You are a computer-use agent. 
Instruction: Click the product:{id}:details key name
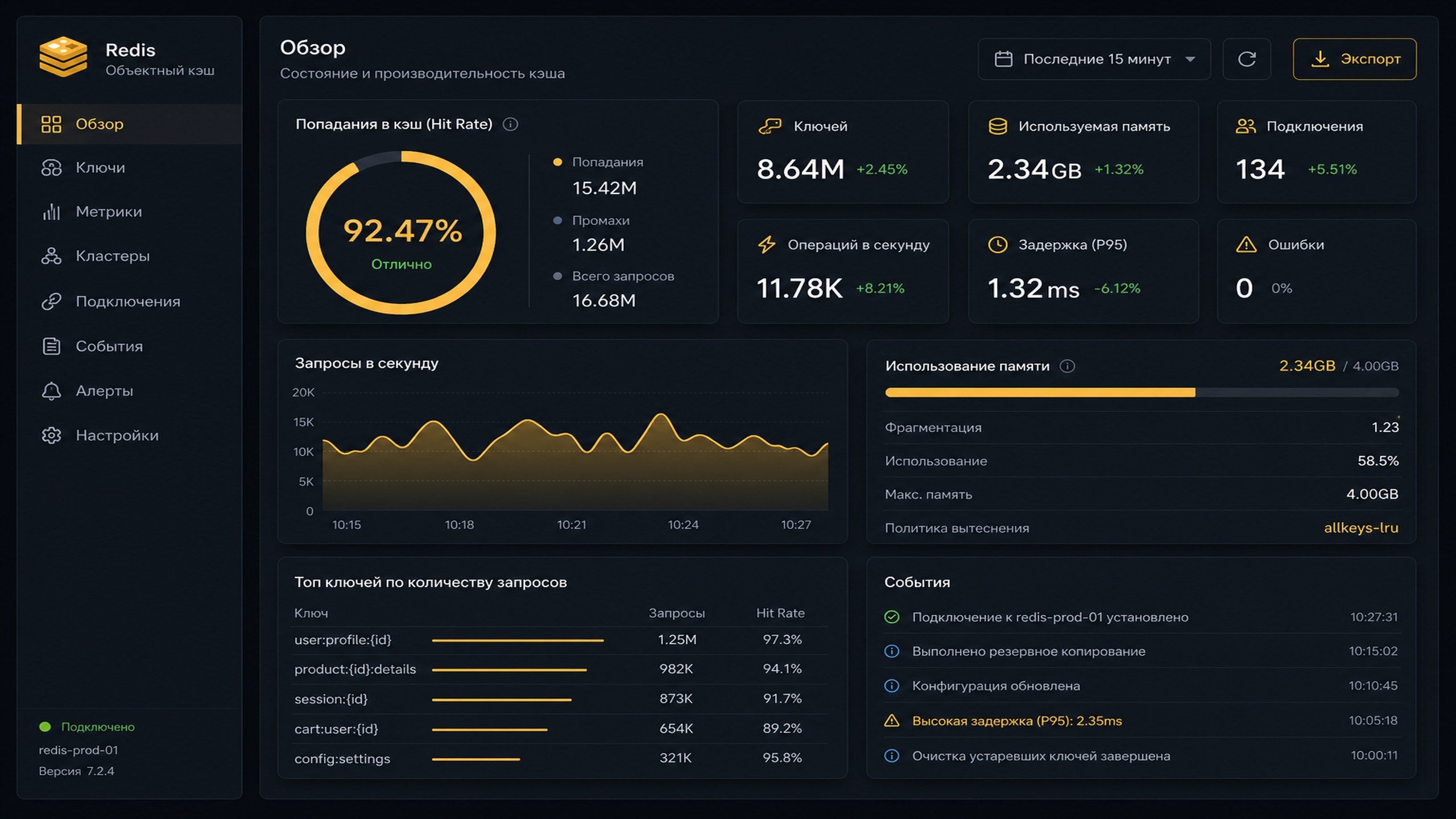click(355, 669)
